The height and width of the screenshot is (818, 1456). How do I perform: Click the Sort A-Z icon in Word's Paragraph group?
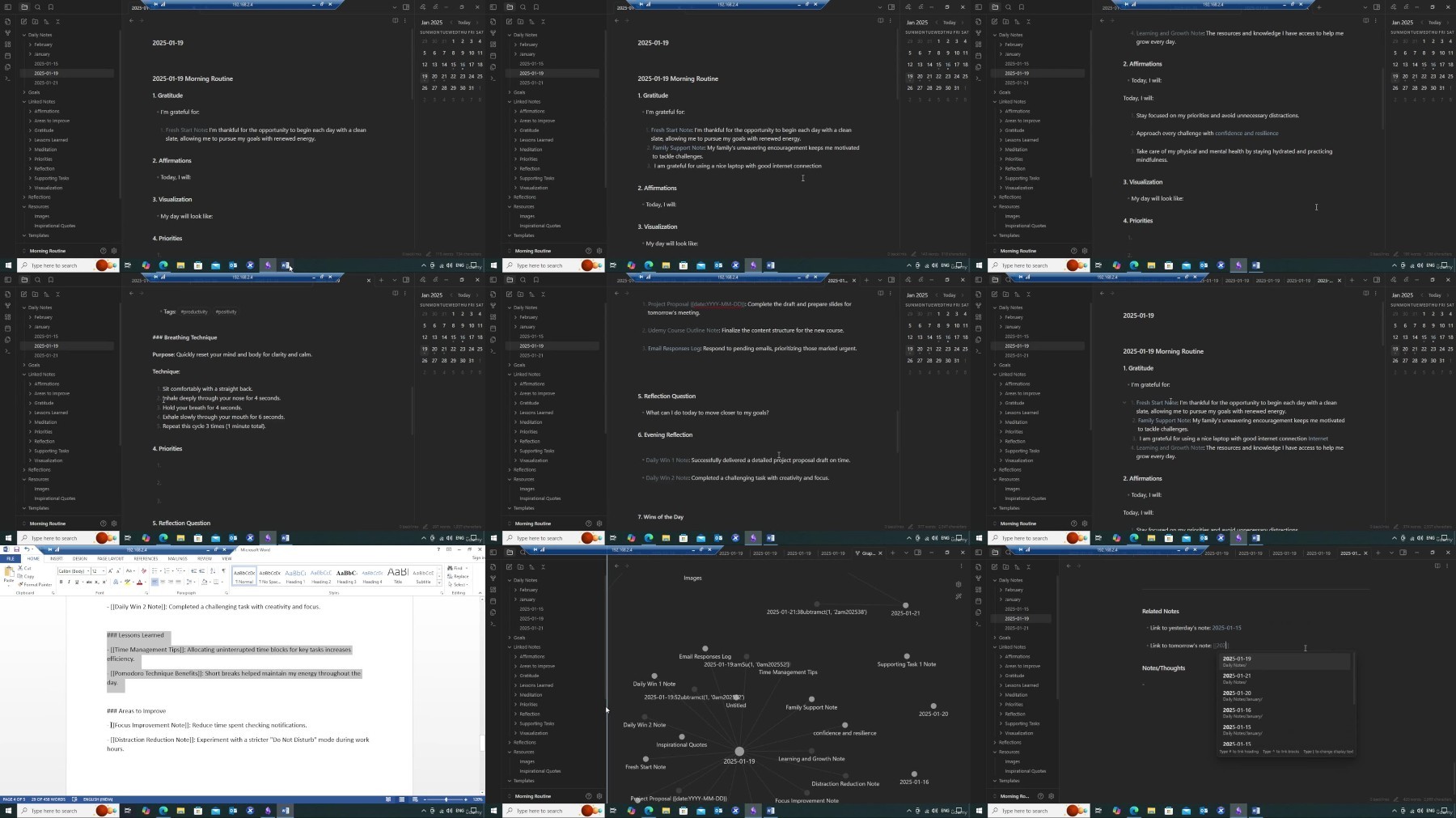click(212, 570)
